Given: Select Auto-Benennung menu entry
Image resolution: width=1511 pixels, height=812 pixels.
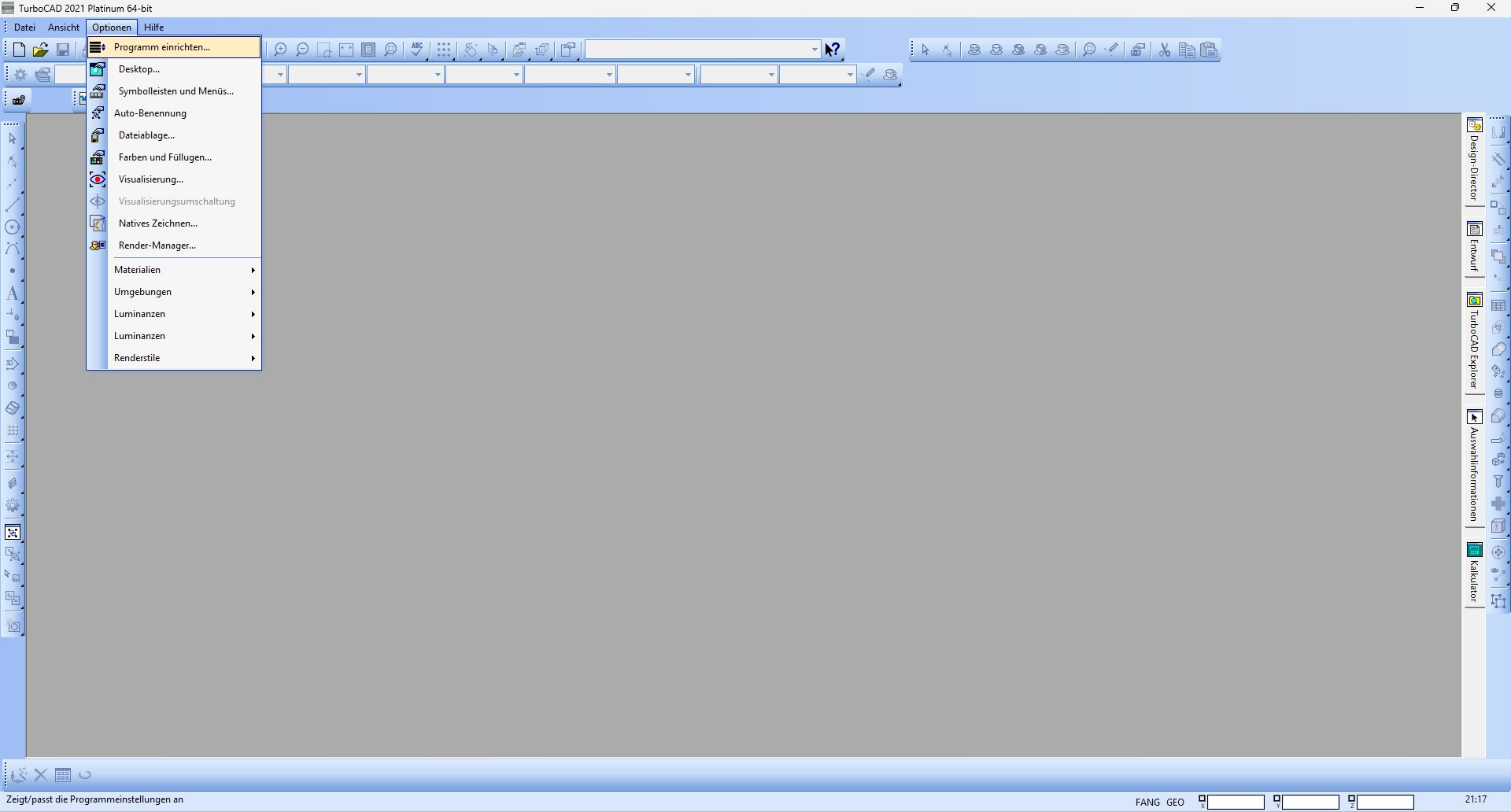Looking at the screenshot, I should (x=174, y=113).
